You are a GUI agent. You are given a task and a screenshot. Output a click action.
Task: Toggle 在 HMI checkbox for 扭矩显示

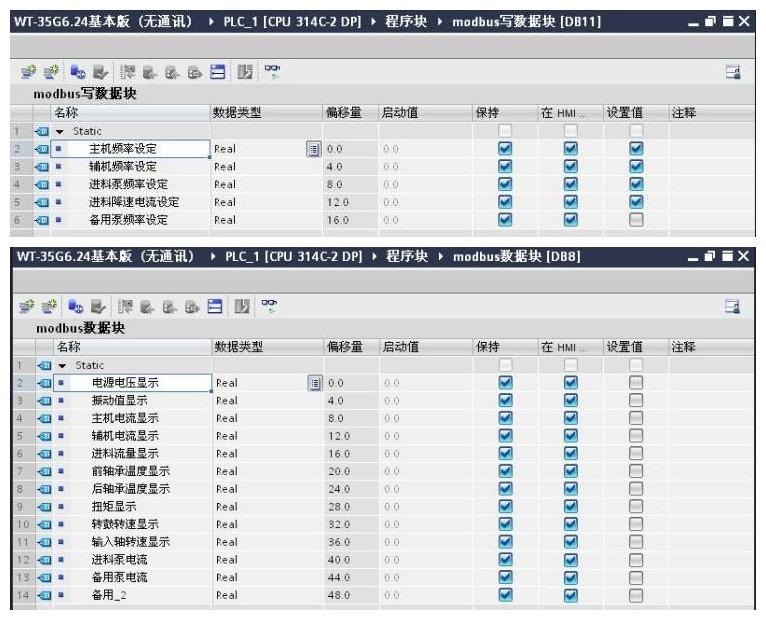(570, 507)
